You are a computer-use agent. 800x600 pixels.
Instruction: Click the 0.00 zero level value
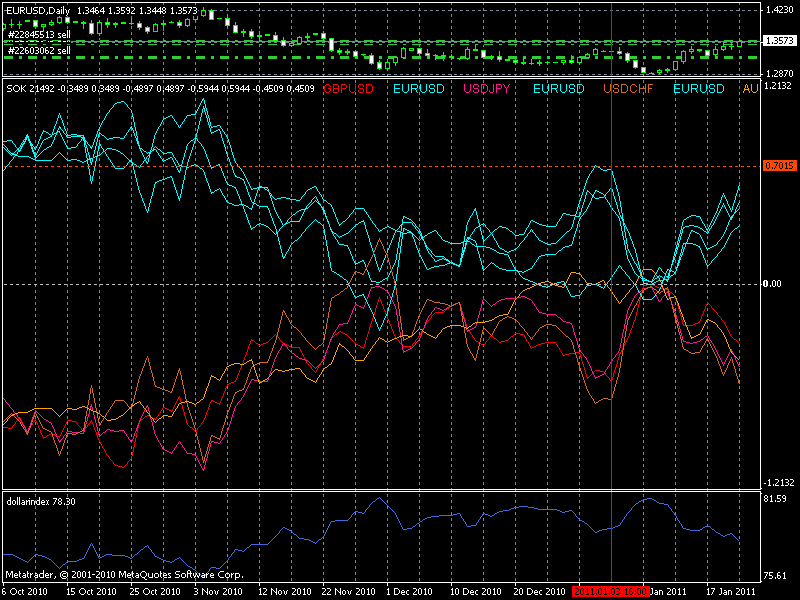point(773,284)
